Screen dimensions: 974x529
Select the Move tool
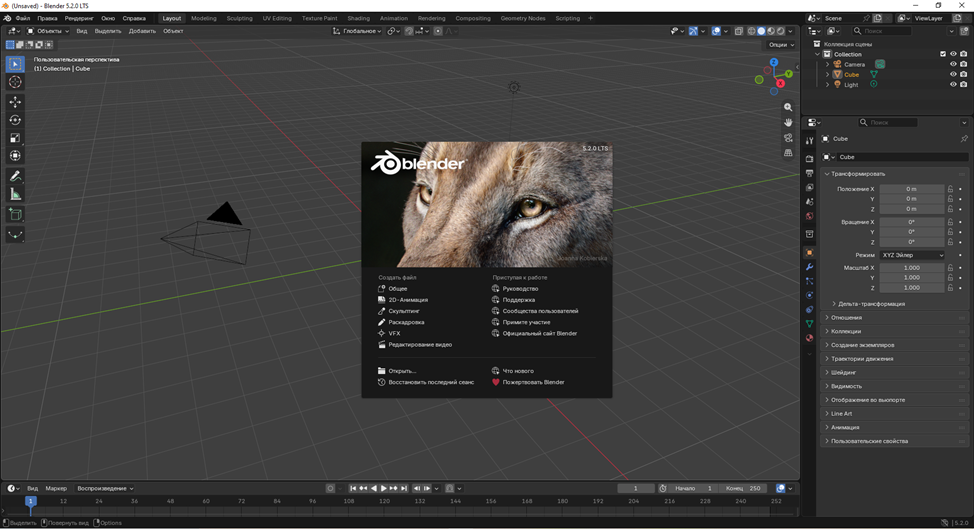coord(16,102)
